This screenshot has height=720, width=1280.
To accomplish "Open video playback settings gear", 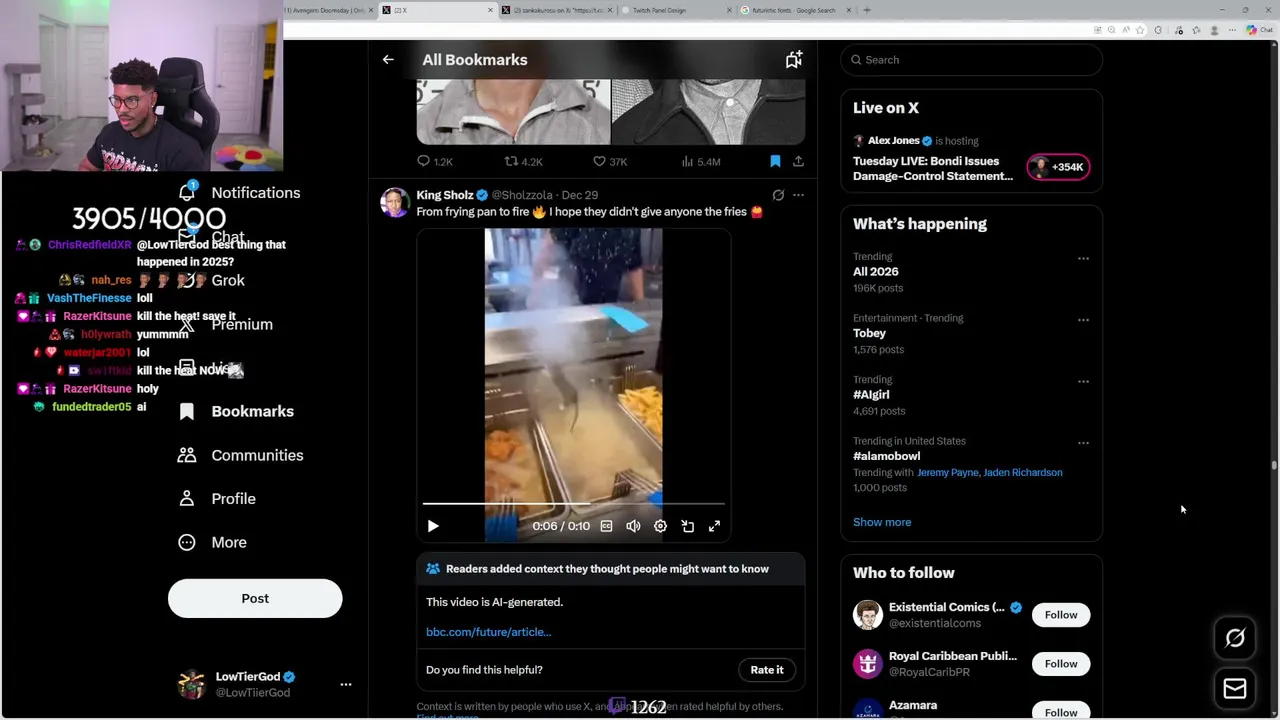I will [x=660, y=526].
